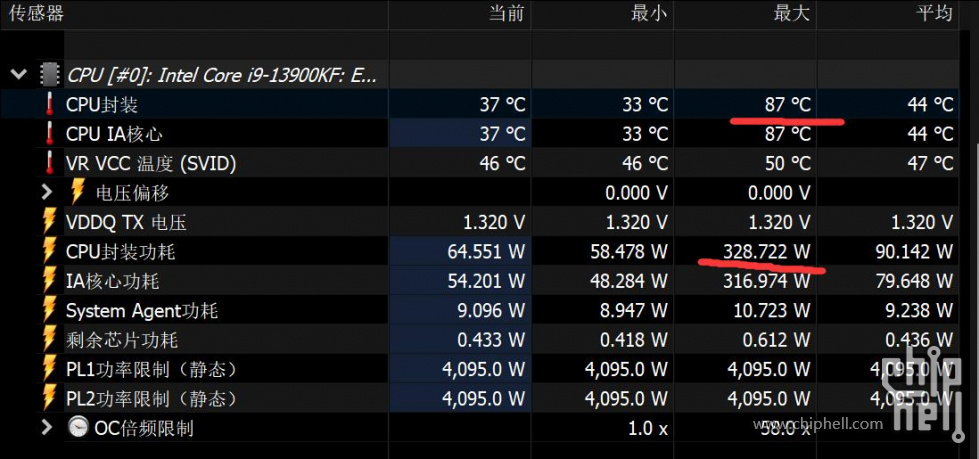This screenshot has width=979, height=459.
Task: Select the 剩余芯片功耗 row label
Action: click(x=122, y=340)
